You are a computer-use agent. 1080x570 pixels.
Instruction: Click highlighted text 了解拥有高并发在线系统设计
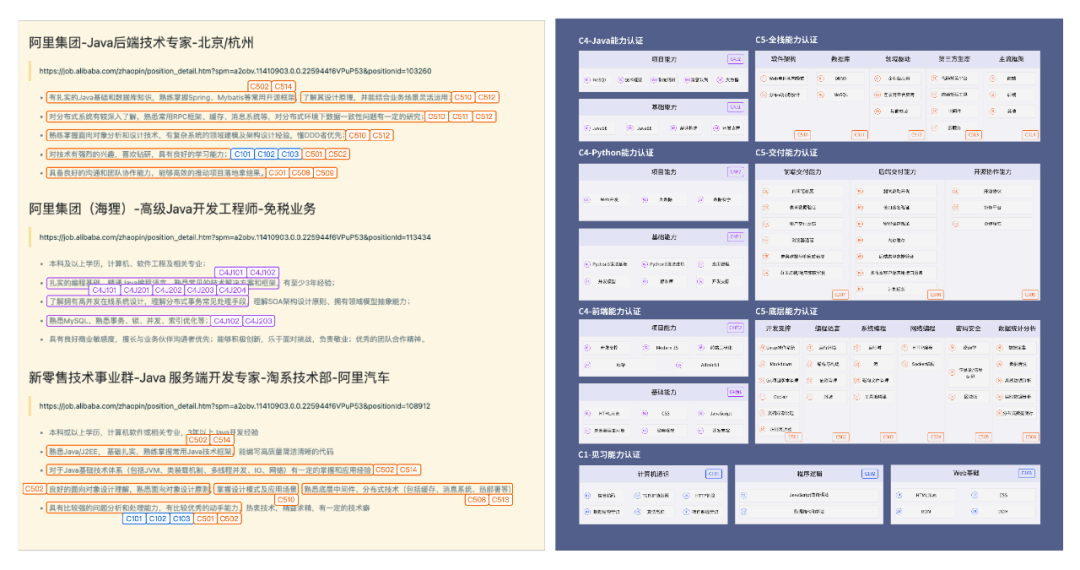click(147, 302)
